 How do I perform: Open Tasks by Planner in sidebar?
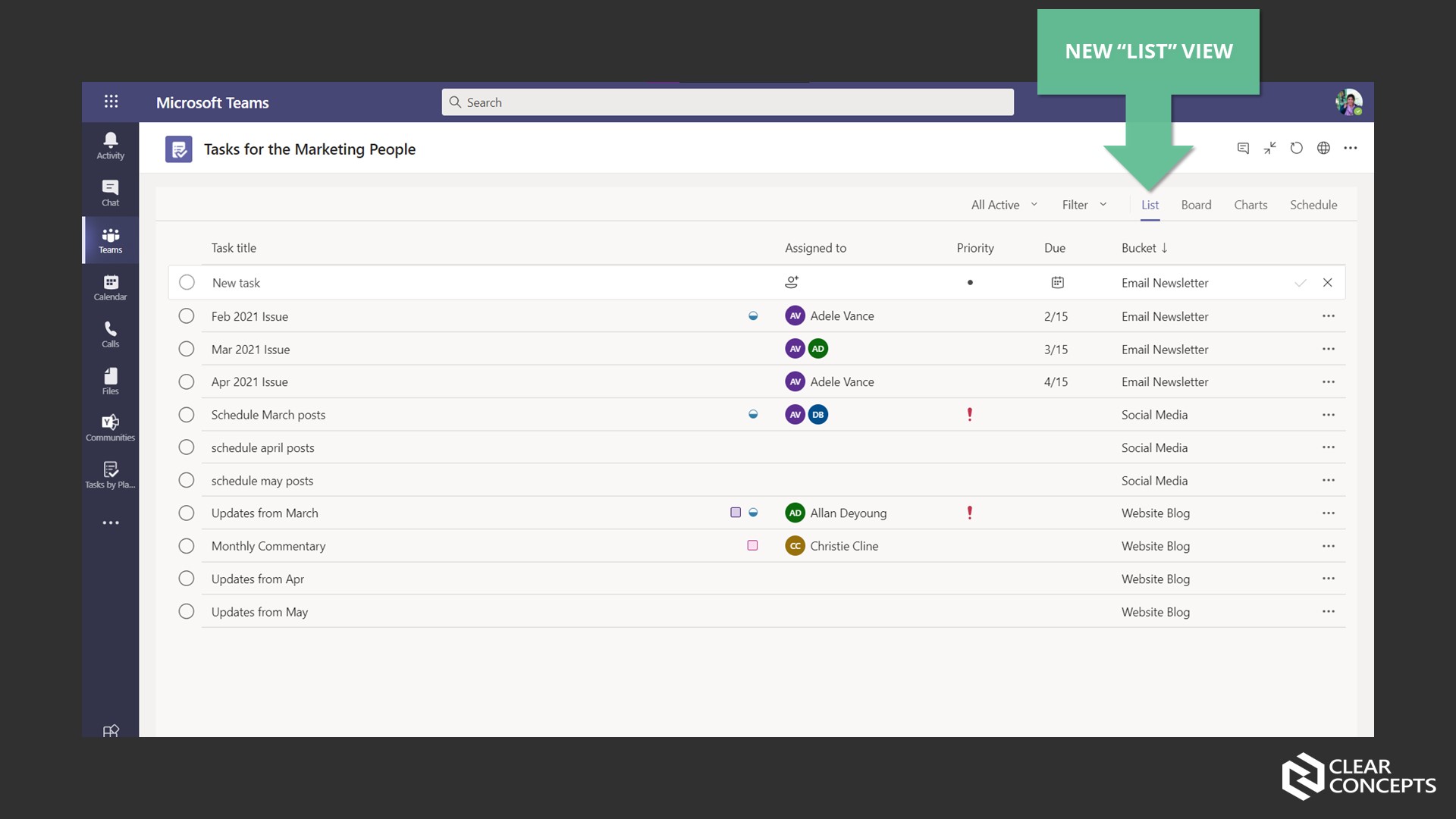pos(110,475)
